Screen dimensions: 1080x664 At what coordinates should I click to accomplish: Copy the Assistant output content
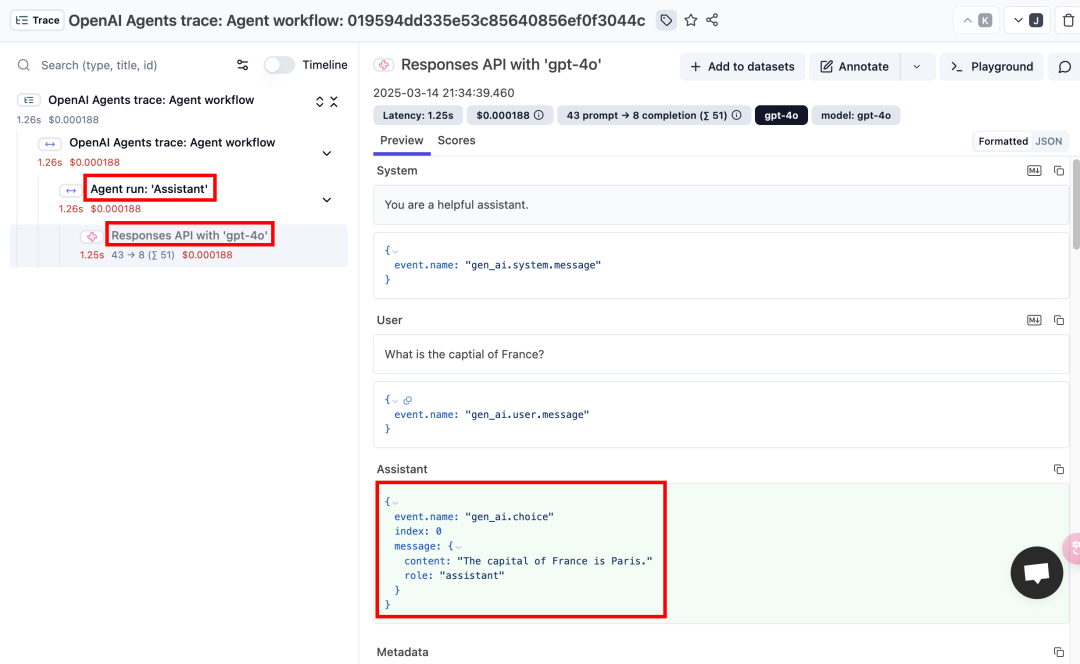(x=1059, y=469)
